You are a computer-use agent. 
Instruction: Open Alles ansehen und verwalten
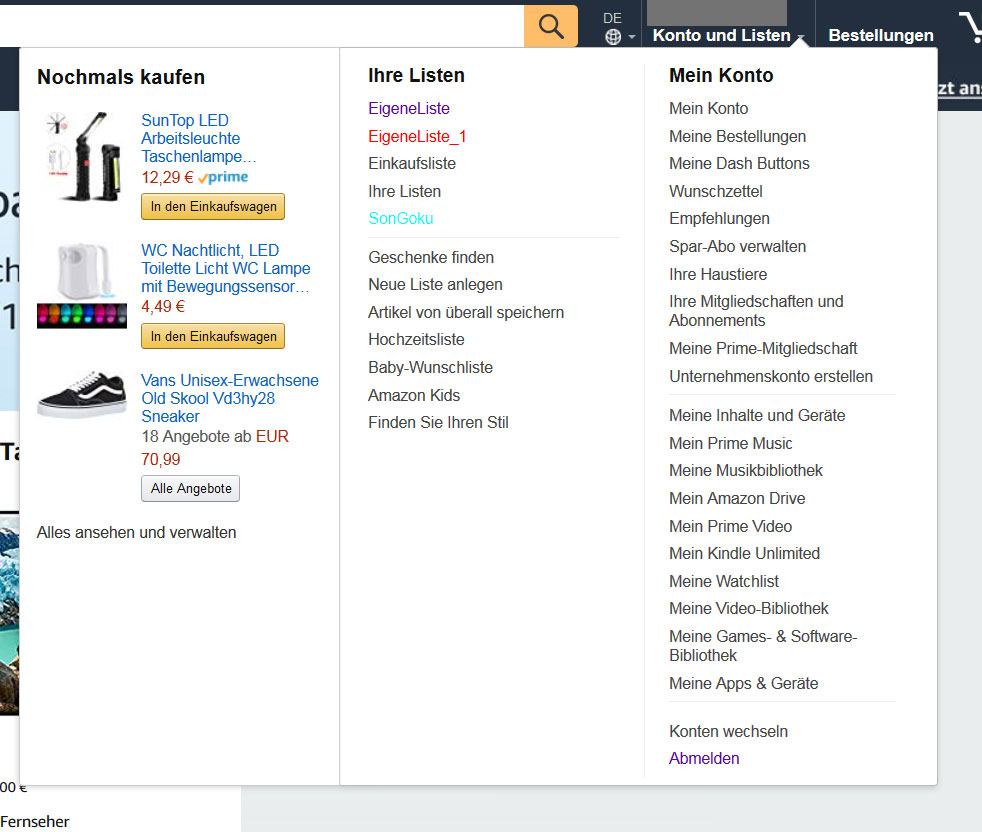click(137, 532)
